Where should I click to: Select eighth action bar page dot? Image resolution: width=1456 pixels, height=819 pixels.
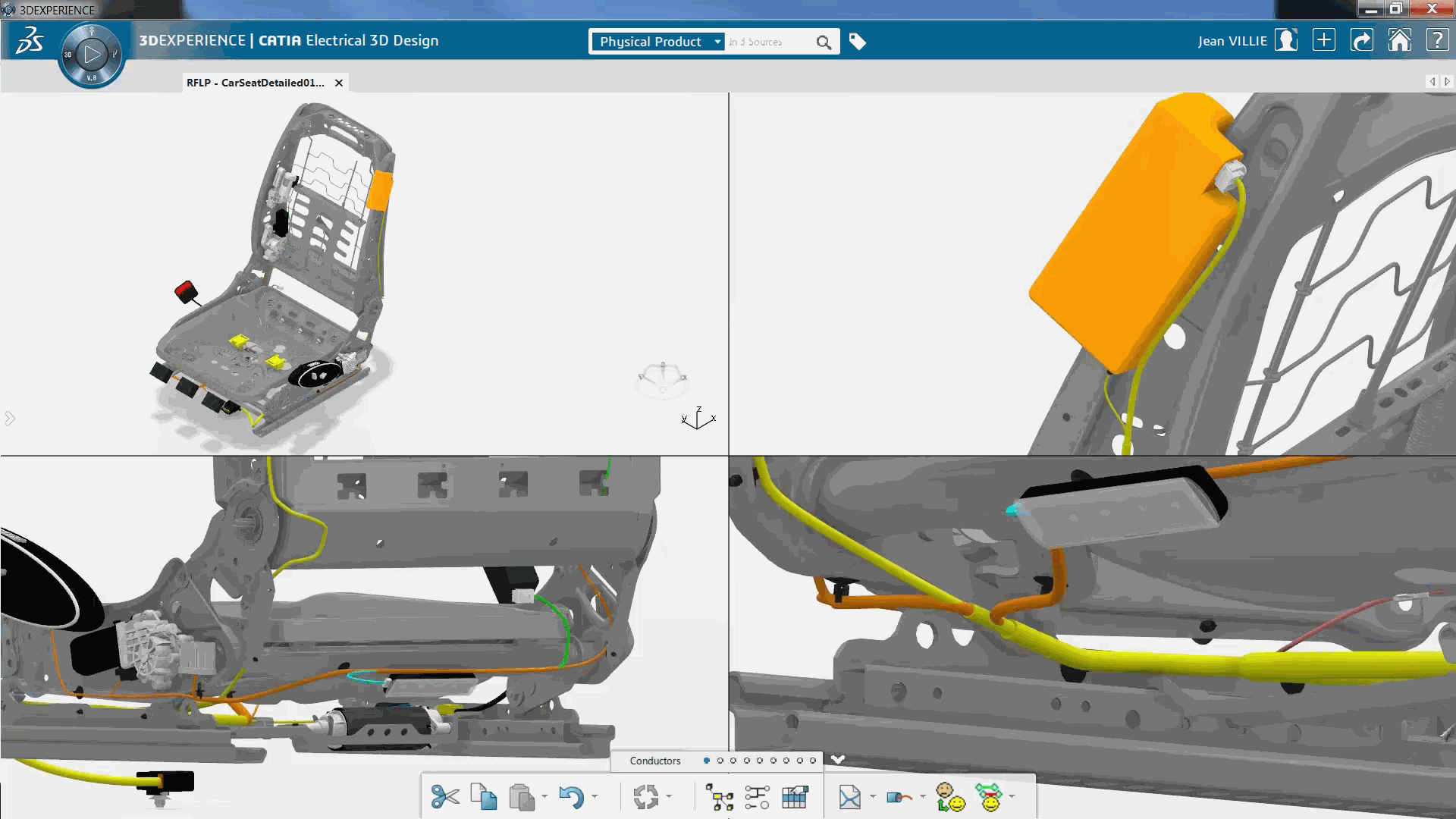pos(800,761)
